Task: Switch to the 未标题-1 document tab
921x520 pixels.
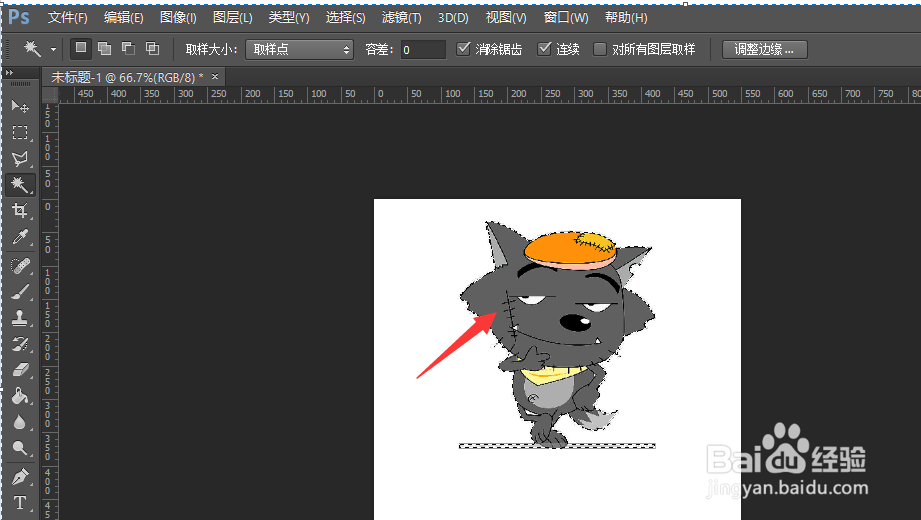Action: 127,77
